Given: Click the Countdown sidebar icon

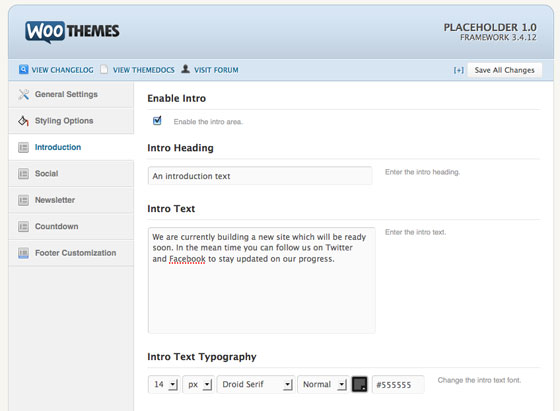Looking at the screenshot, I should 24,226.
